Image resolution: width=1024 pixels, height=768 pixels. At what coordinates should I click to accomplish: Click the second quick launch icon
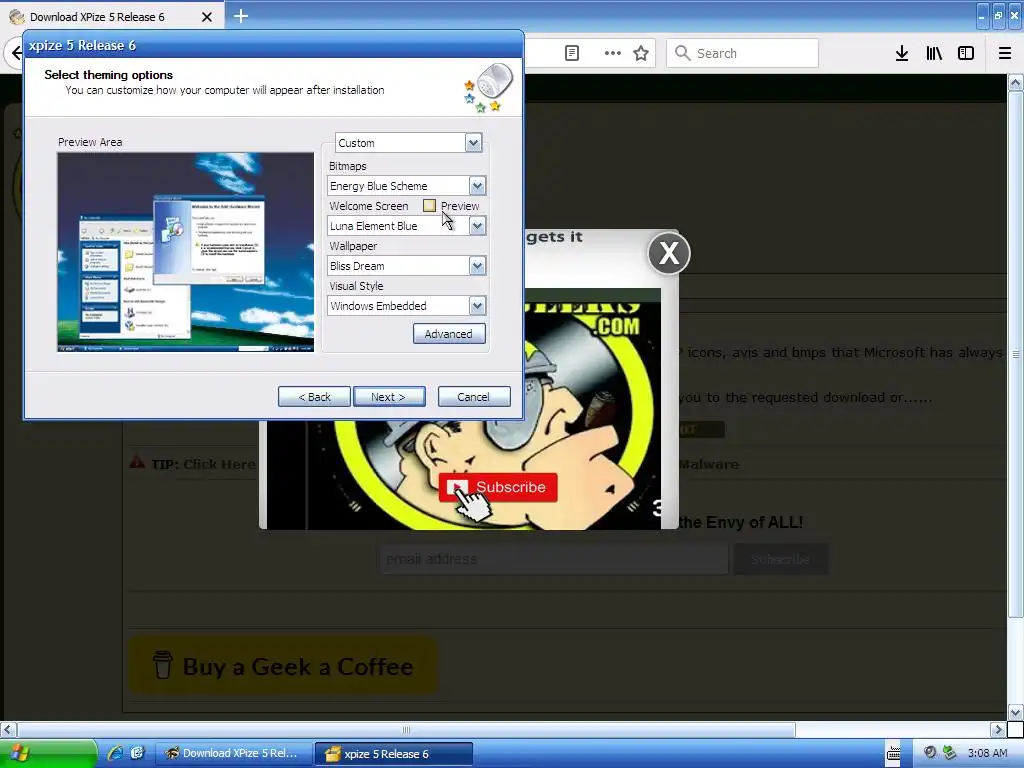[137, 753]
